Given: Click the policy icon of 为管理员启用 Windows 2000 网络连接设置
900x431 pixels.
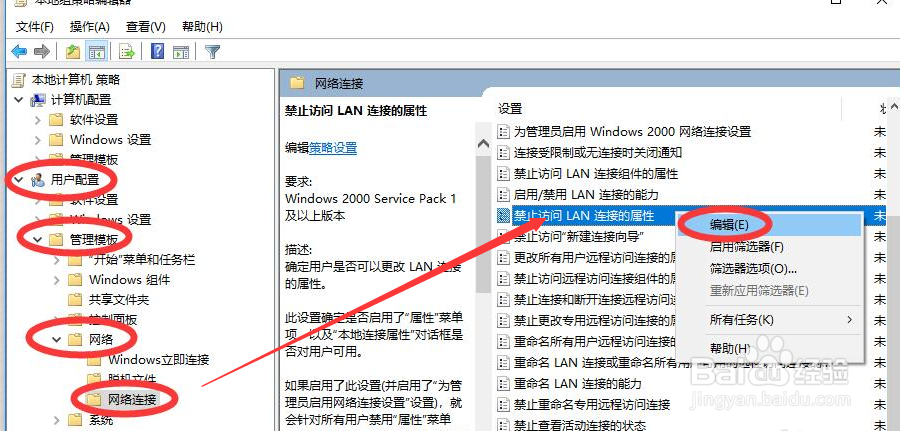Looking at the screenshot, I should [x=503, y=131].
